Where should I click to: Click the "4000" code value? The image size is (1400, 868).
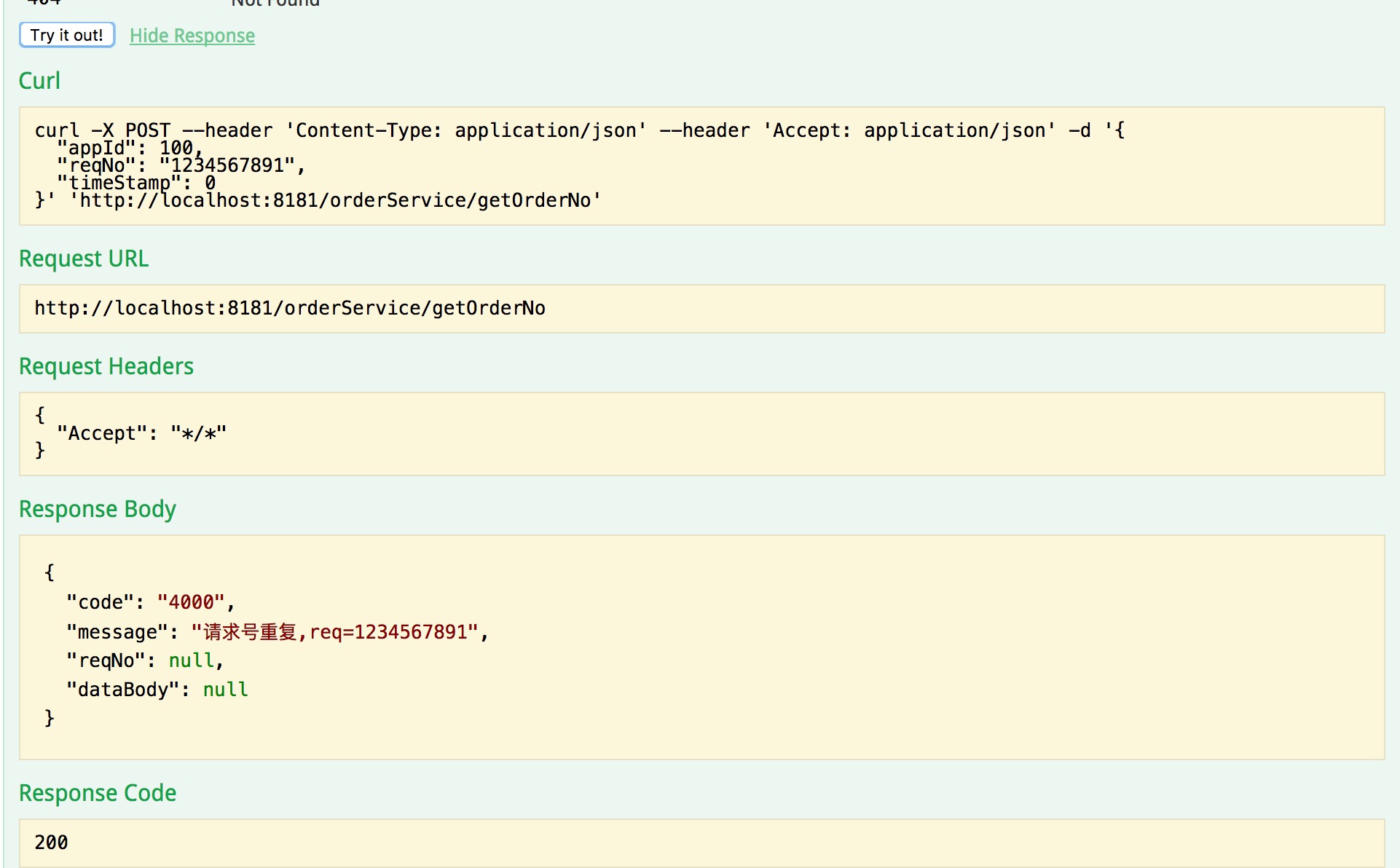pyautogui.click(x=192, y=602)
